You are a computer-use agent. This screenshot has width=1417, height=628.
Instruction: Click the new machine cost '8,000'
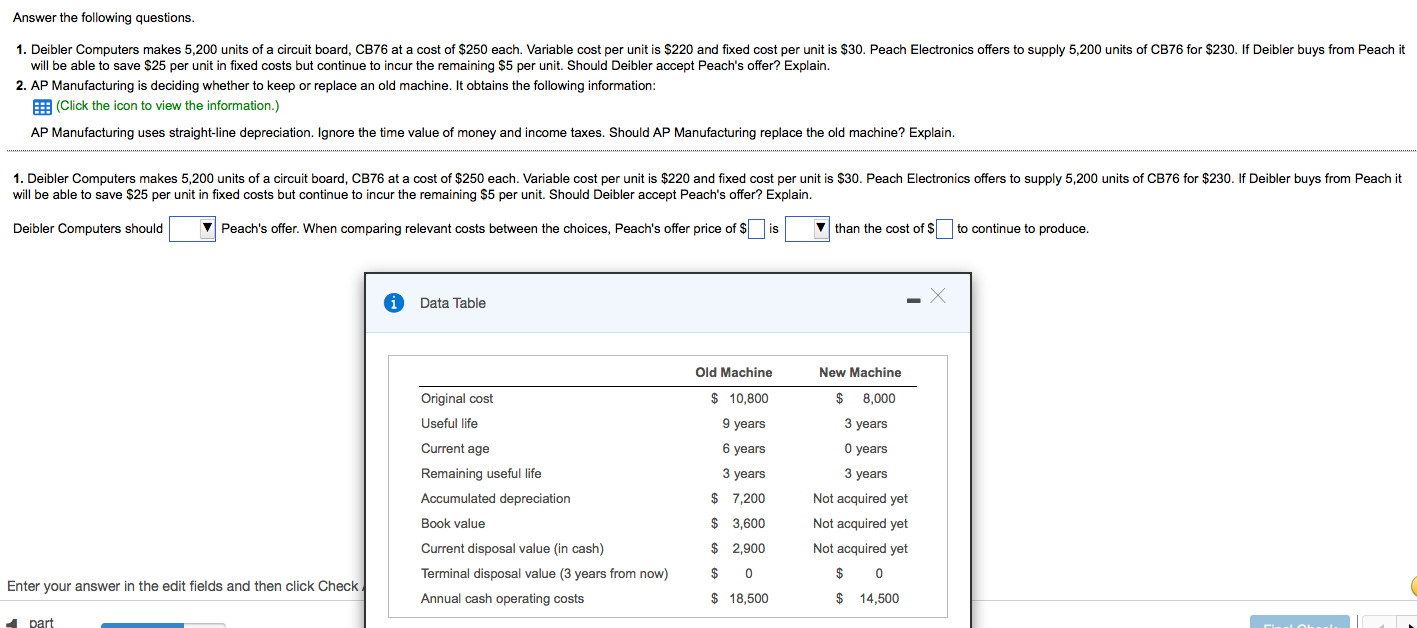[879, 398]
